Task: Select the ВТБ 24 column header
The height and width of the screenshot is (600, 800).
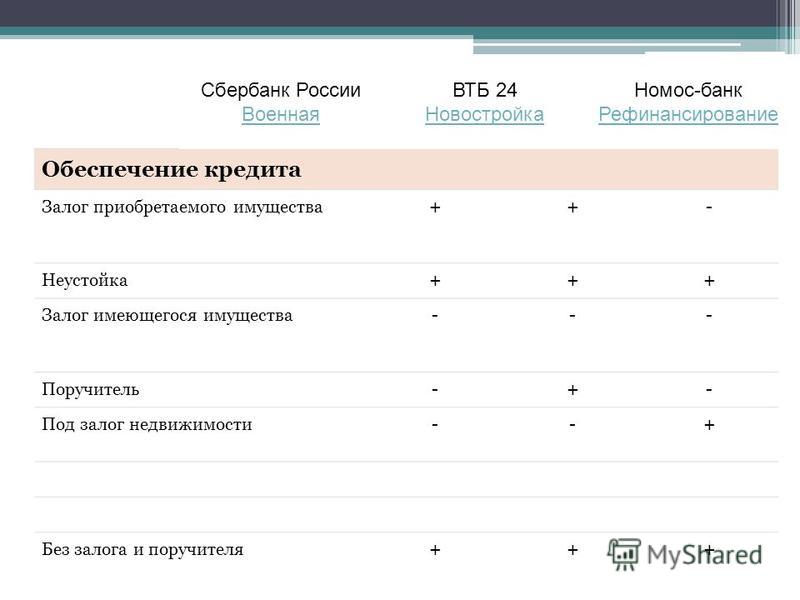Action: pos(485,90)
